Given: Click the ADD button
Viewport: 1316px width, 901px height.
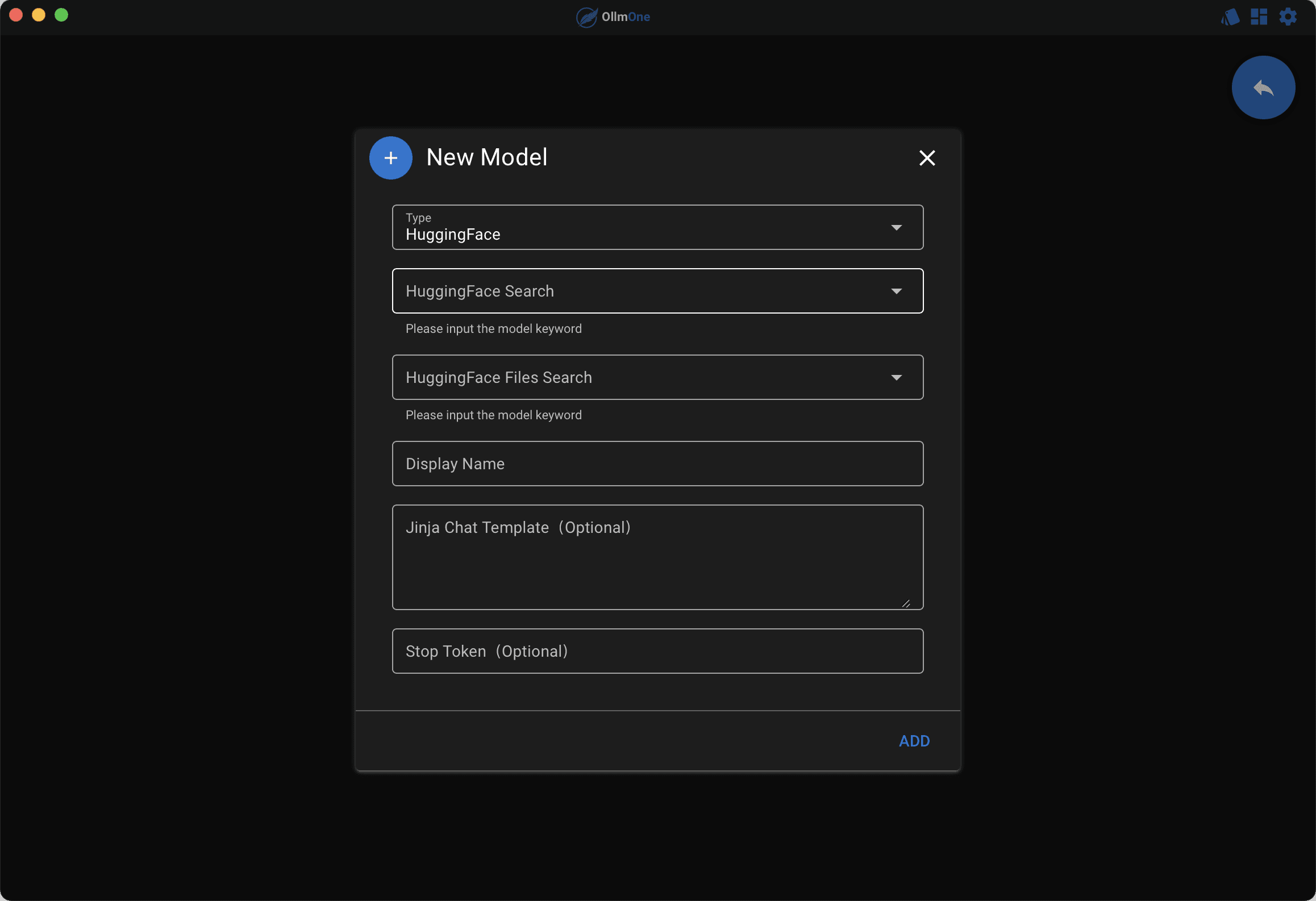Looking at the screenshot, I should click(x=914, y=741).
